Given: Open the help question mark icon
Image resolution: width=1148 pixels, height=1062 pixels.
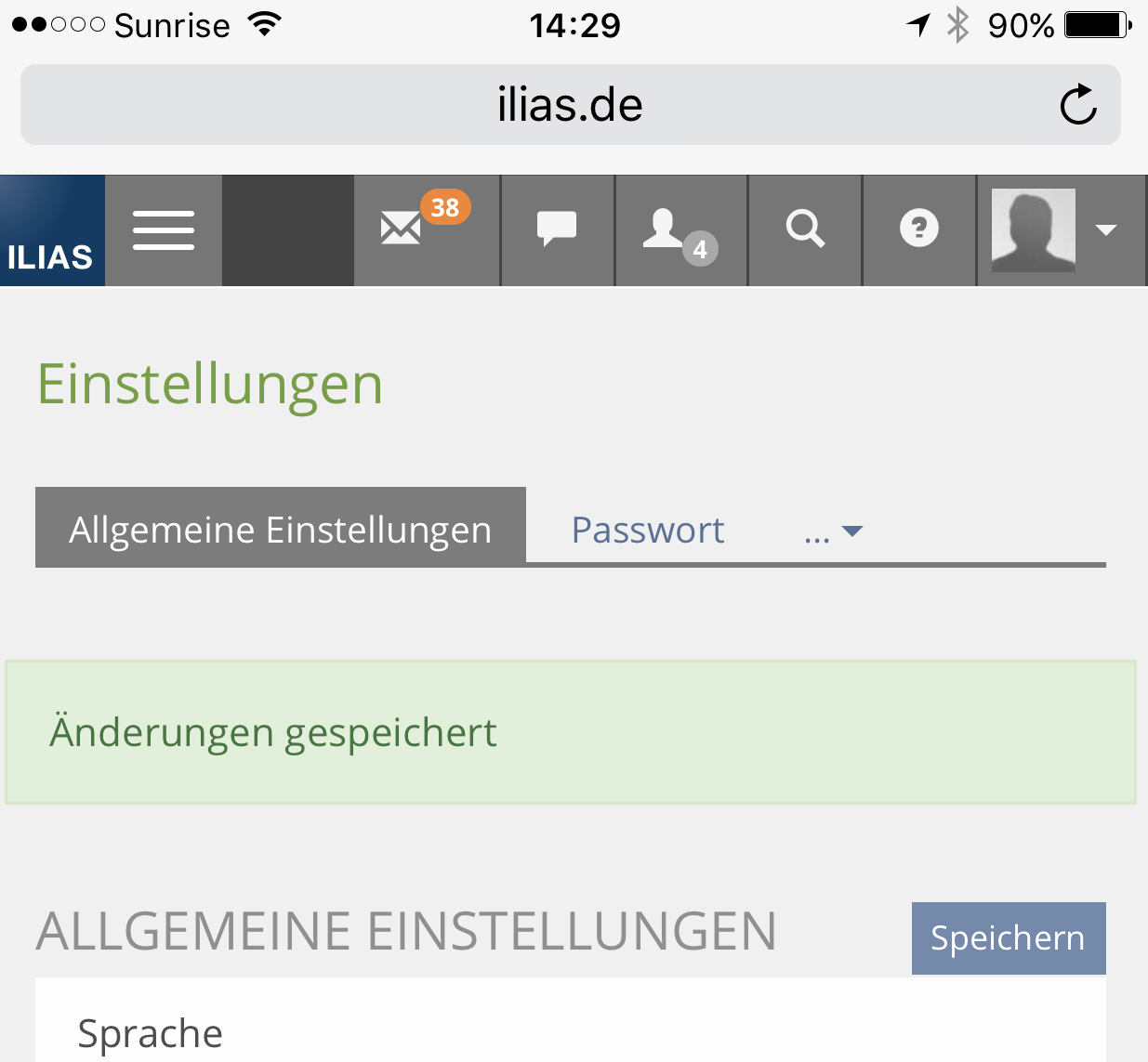Looking at the screenshot, I should pyautogui.click(x=919, y=229).
